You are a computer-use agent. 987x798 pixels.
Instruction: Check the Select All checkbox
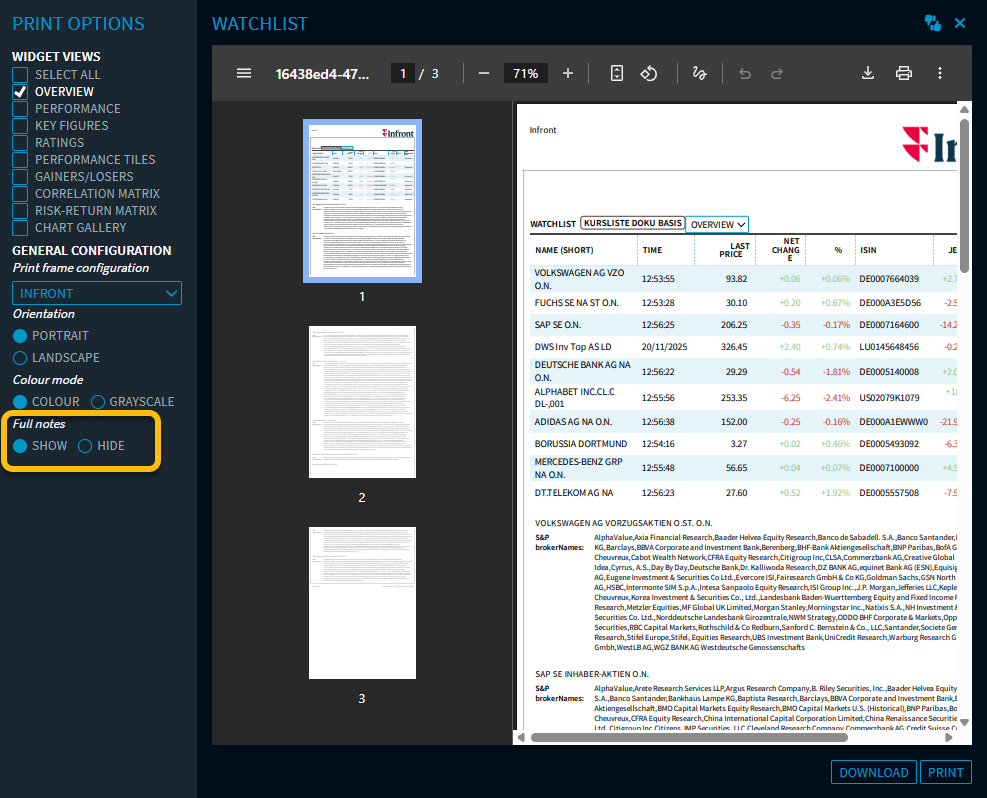(20, 75)
